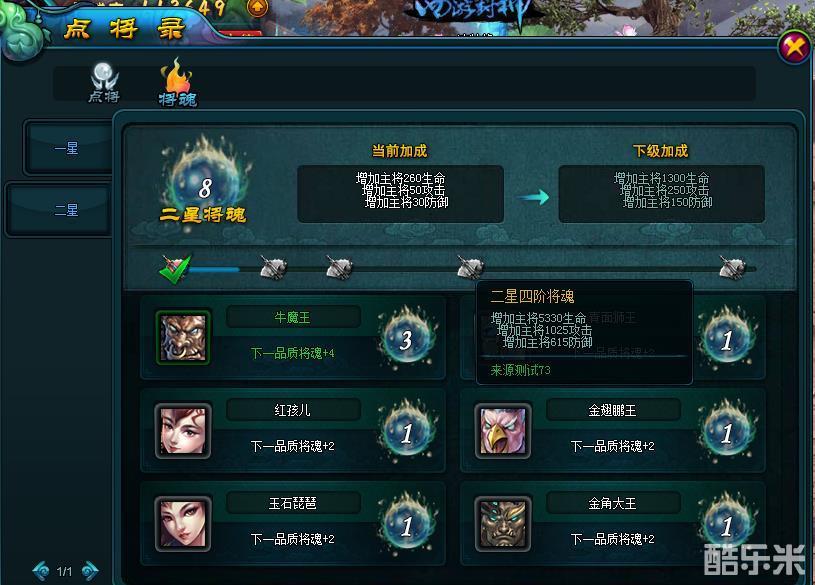Select the 一星 category on left sidebar
The image size is (815, 585).
click(x=67, y=148)
